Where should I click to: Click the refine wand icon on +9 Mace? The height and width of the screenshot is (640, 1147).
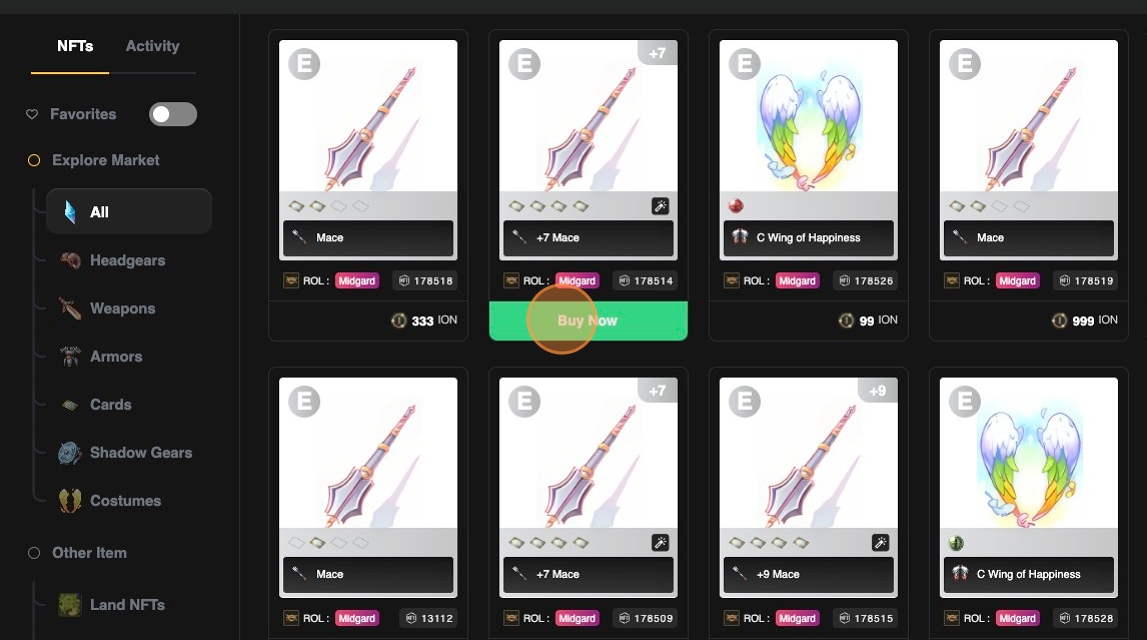tap(880, 543)
